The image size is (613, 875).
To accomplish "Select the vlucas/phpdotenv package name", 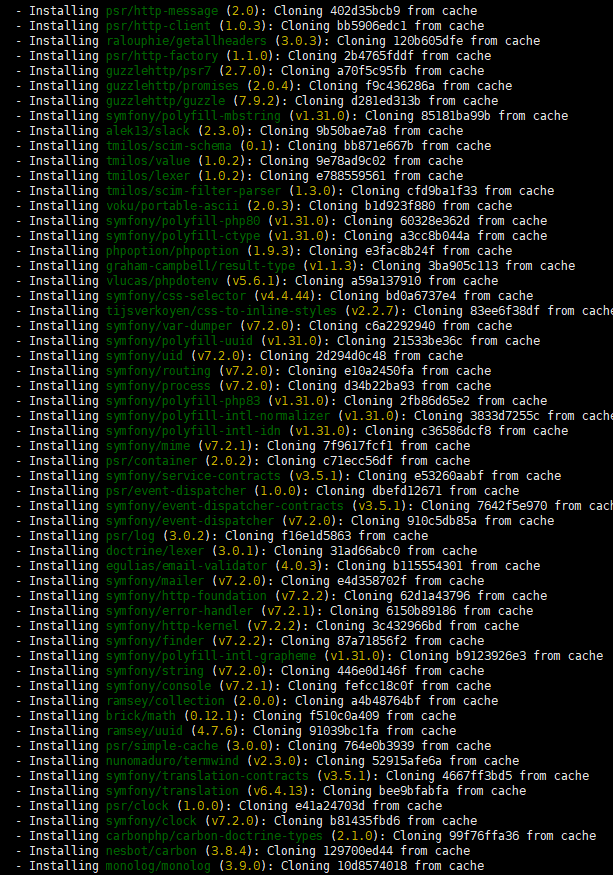I will click(162, 281).
